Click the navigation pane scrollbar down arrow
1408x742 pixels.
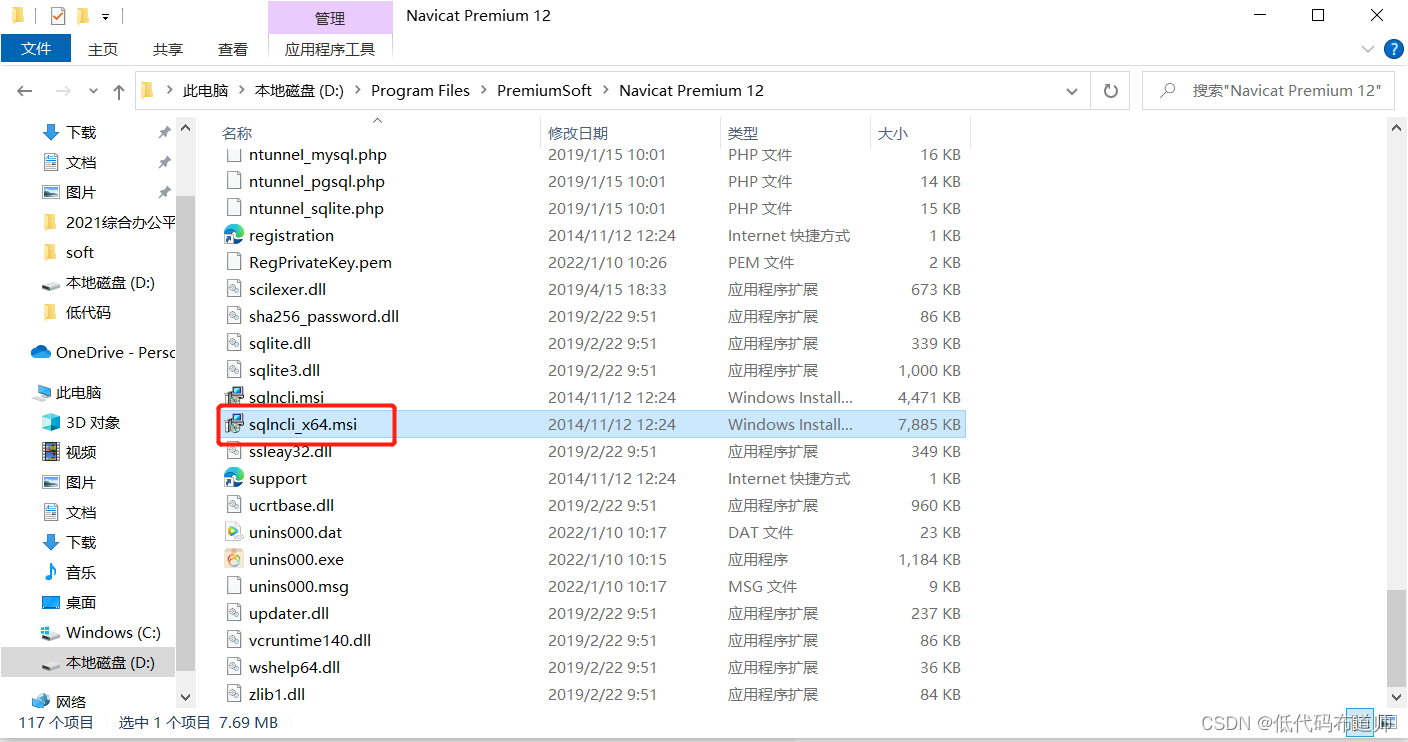click(186, 697)
